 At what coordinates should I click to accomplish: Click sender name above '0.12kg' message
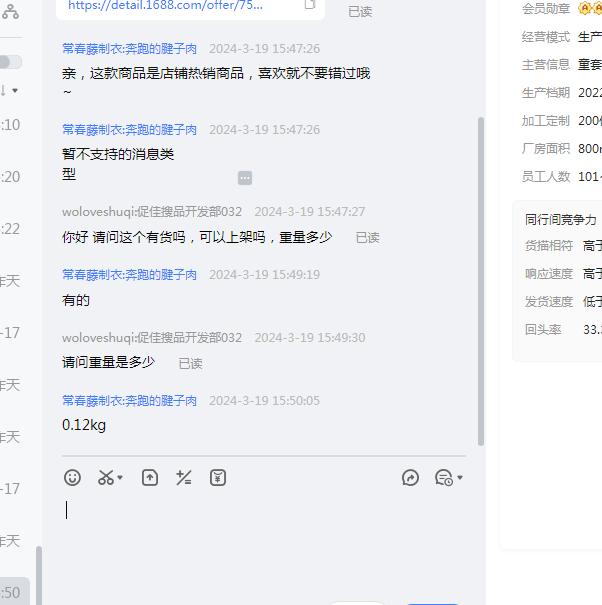tap(129, 400)
